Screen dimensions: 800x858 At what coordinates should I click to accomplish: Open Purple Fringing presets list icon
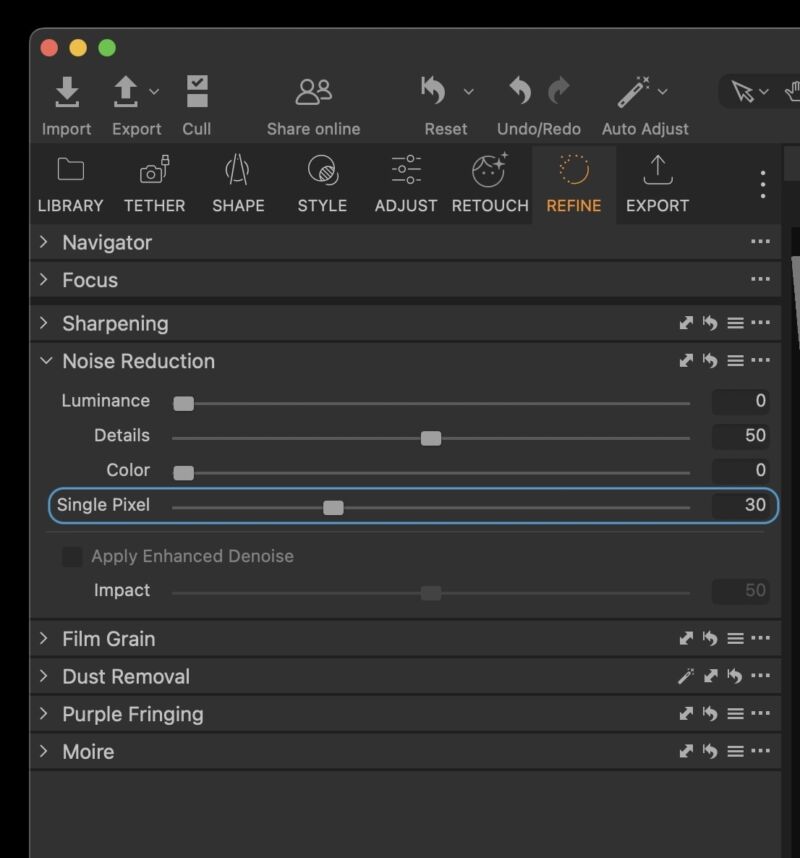pos(735,714)
